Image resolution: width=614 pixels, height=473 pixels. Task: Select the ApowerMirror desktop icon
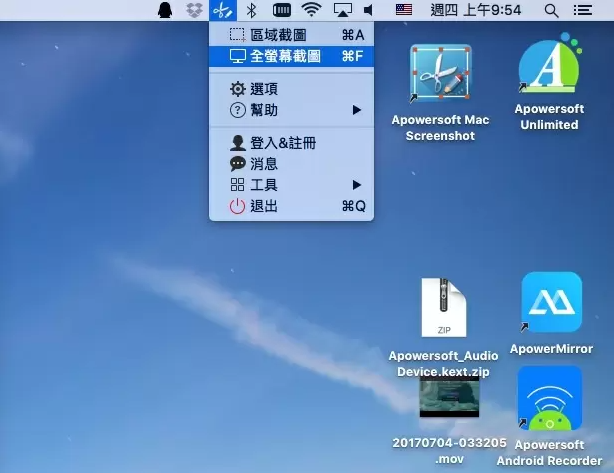[x=551, y=302]
